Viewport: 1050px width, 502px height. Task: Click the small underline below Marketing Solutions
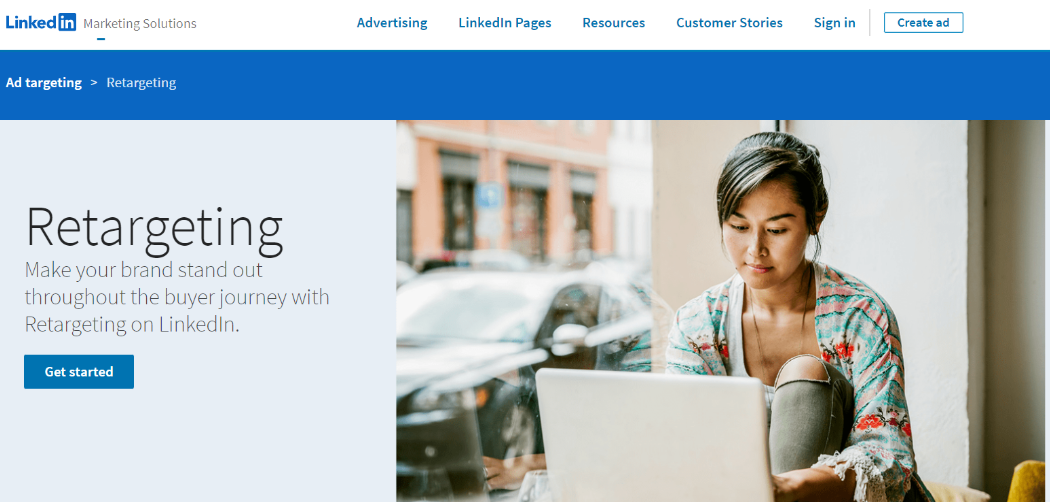tap(100, 38)
